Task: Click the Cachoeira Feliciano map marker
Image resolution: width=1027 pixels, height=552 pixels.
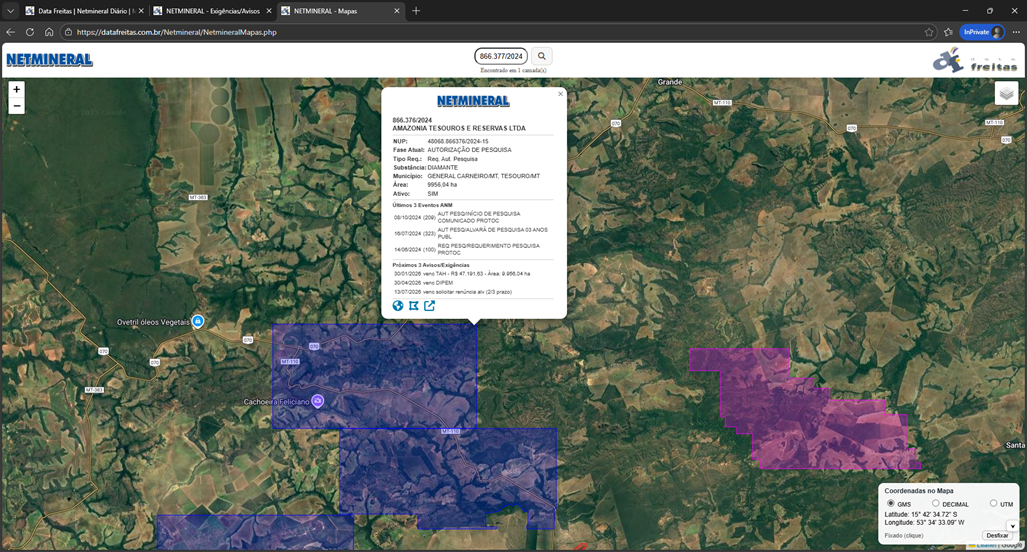Action: [317, 401]
